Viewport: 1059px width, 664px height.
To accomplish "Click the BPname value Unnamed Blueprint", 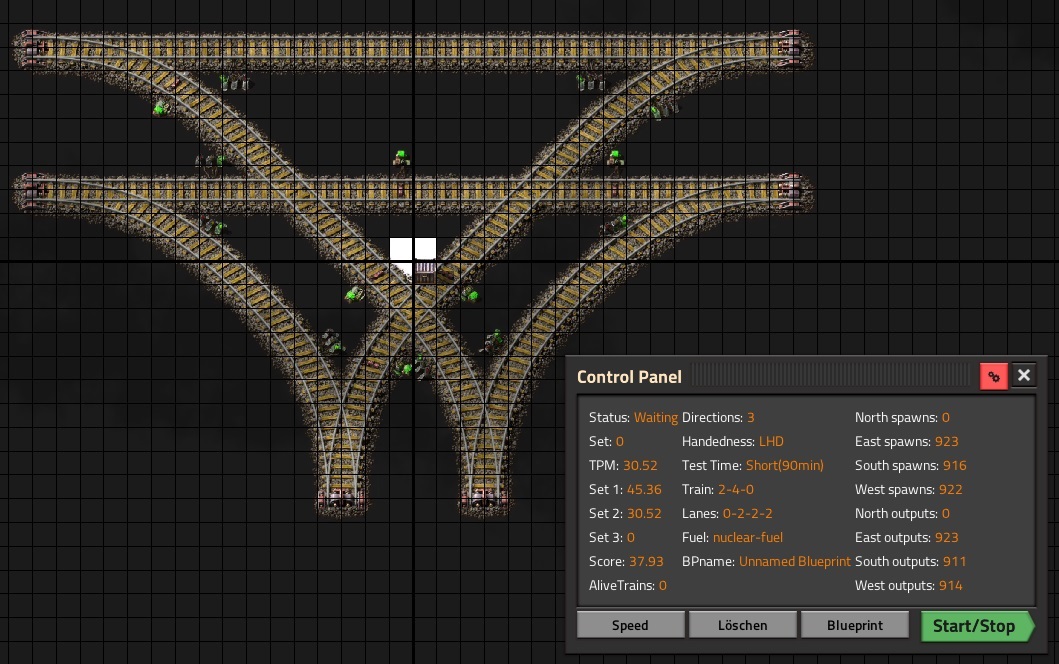I will click(795, 561).
